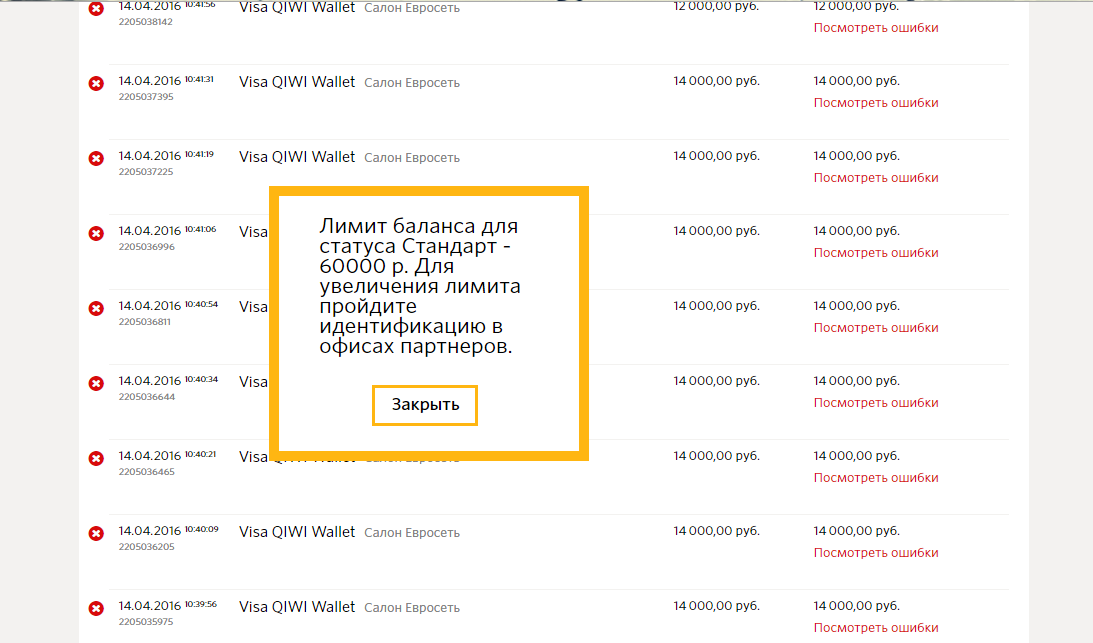Click the failed status icon for transaction 2205036465
Image resolution: width=1093 pixels, height=643 pixels.
click(x=96, y=458)
